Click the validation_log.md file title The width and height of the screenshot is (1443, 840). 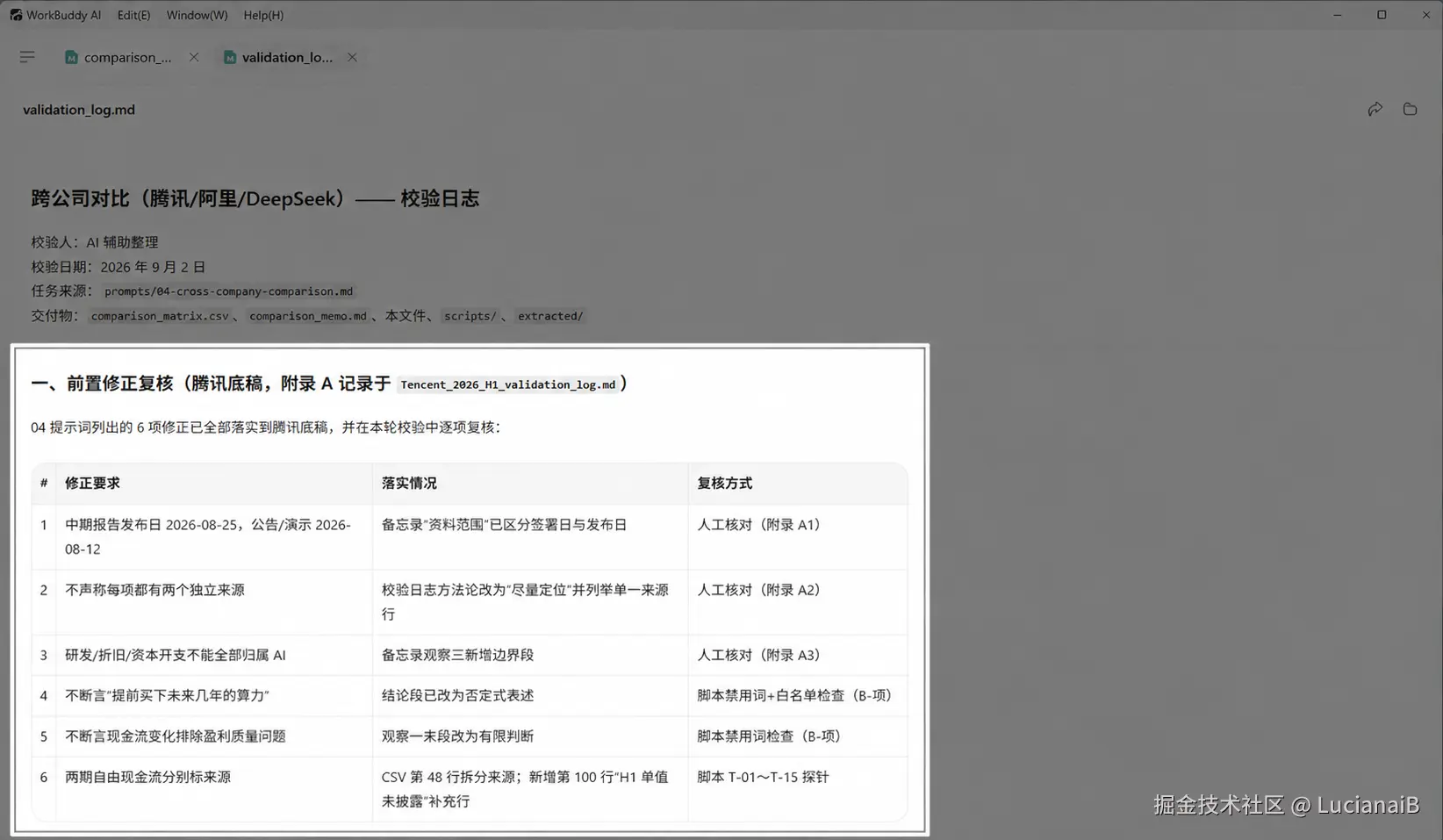coord(79,110)
